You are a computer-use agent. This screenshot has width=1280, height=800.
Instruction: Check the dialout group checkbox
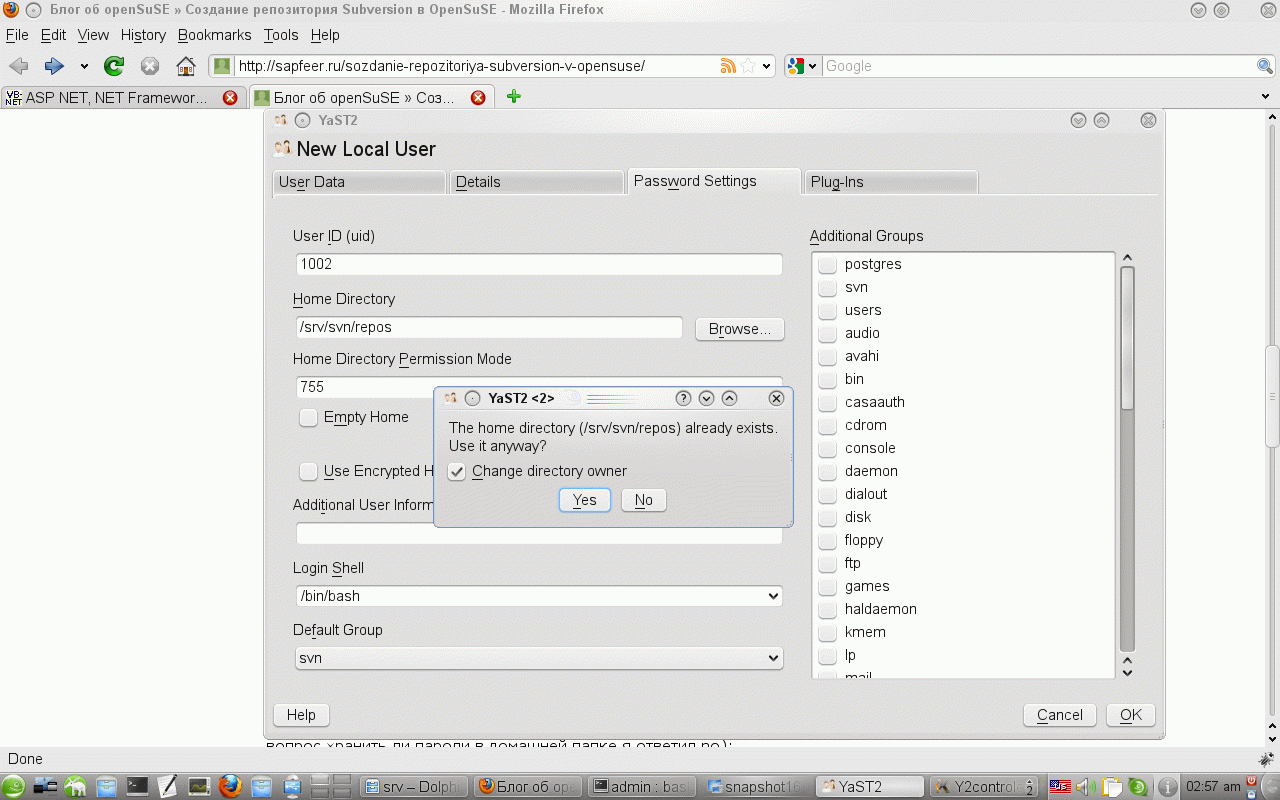coord(827,495)
